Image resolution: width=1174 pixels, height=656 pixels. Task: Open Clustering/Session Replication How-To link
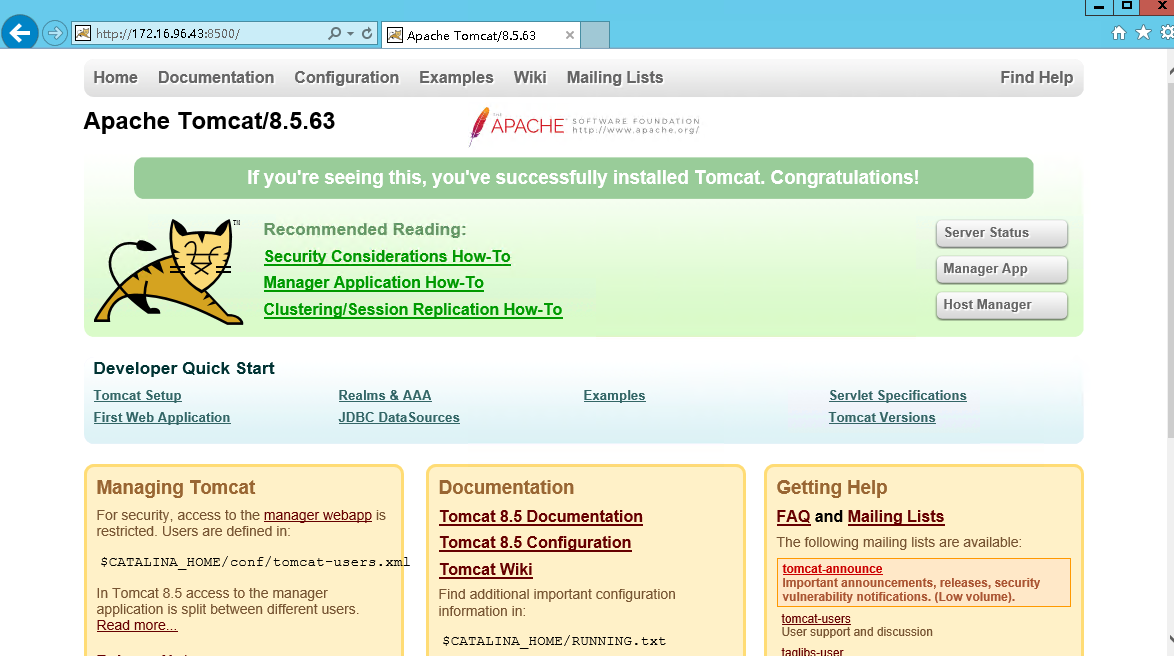(x=413, y=310)
